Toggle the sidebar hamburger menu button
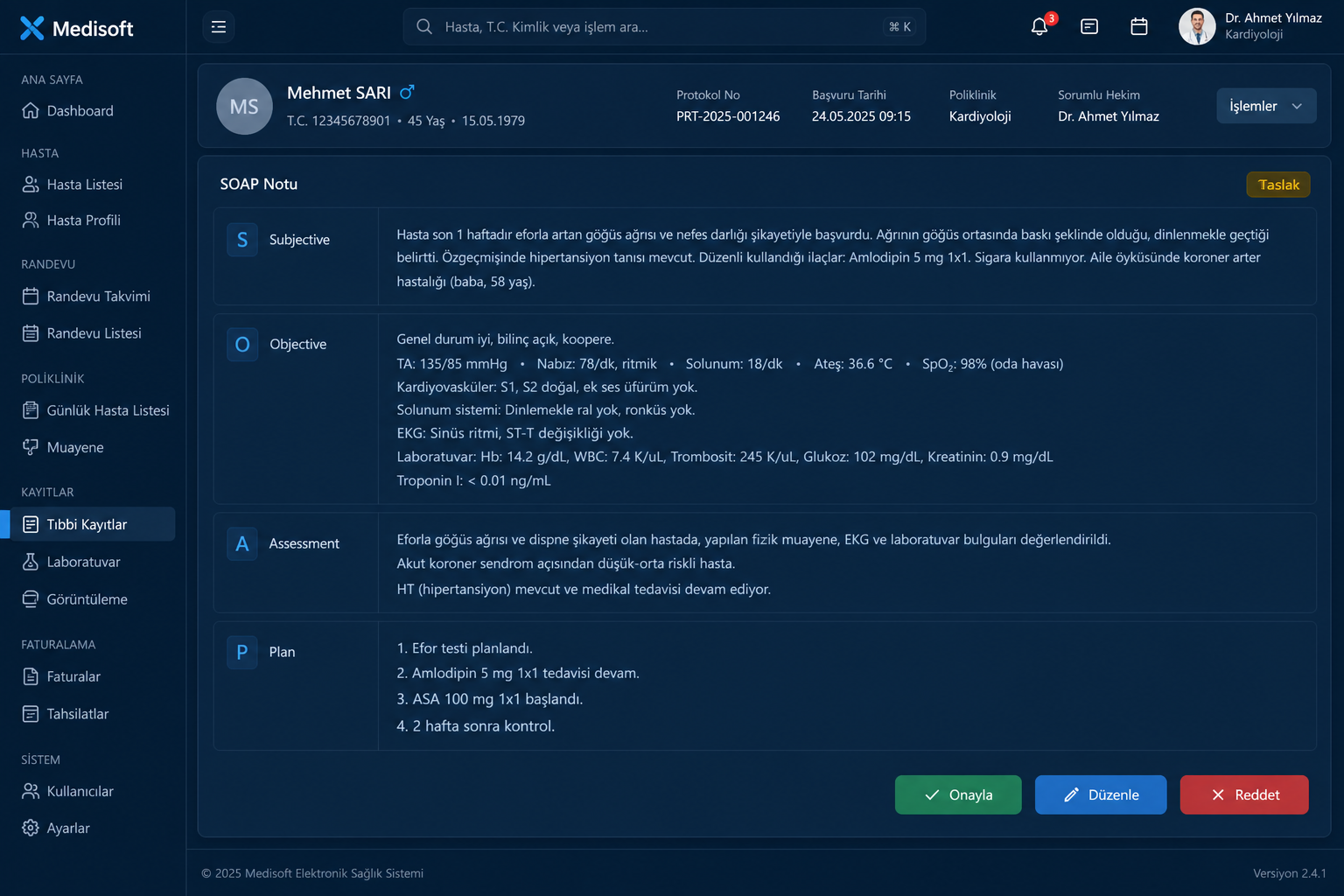Viewport: 1344px width, 896px height. [x=219, y=27]
